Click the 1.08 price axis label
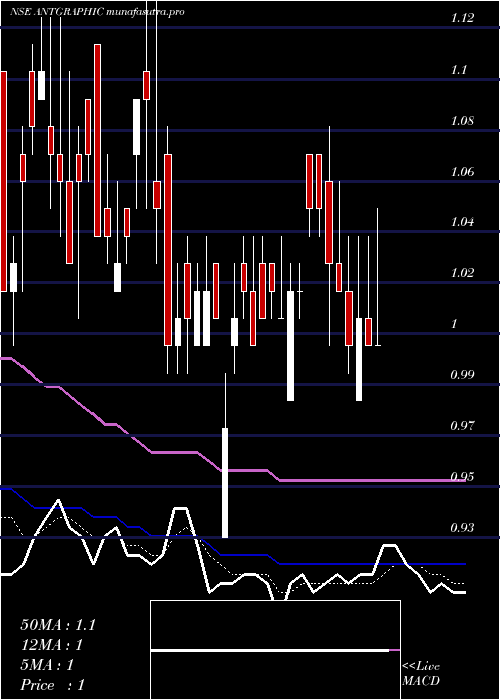The image size is (500, 700). tap(462, 121)
